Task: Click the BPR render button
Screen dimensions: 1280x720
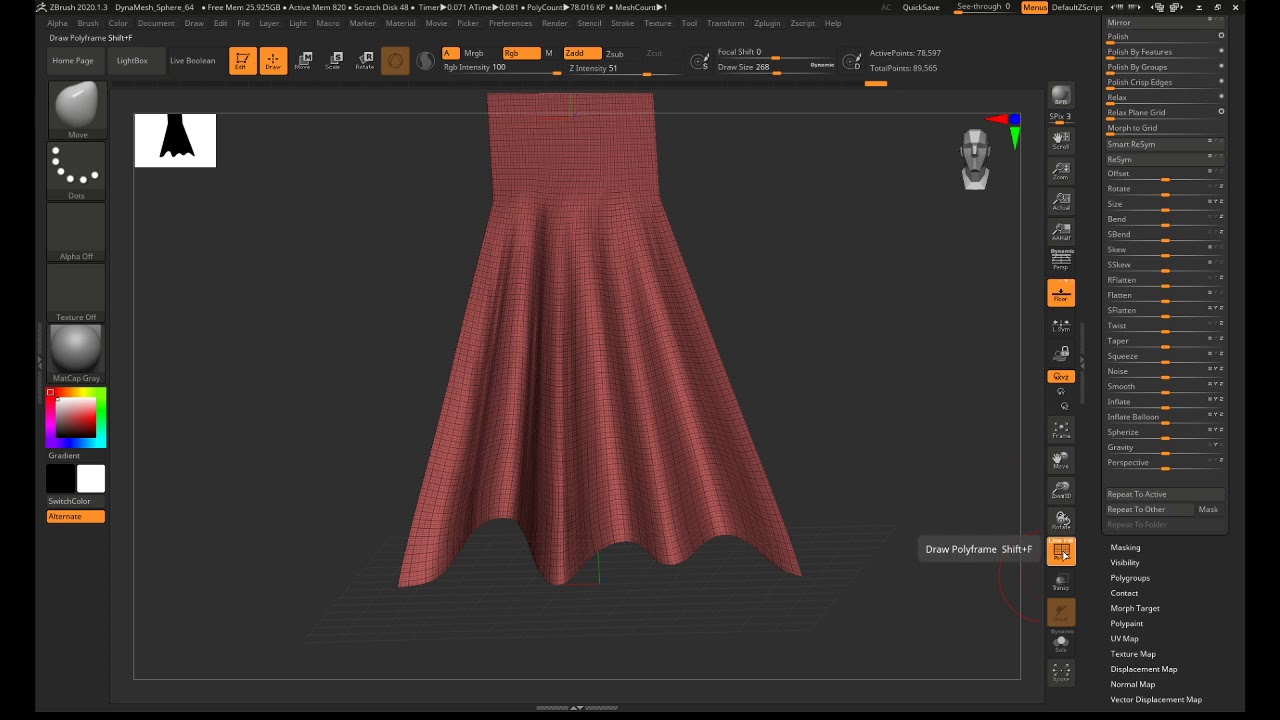Action: click(1061, 96)
